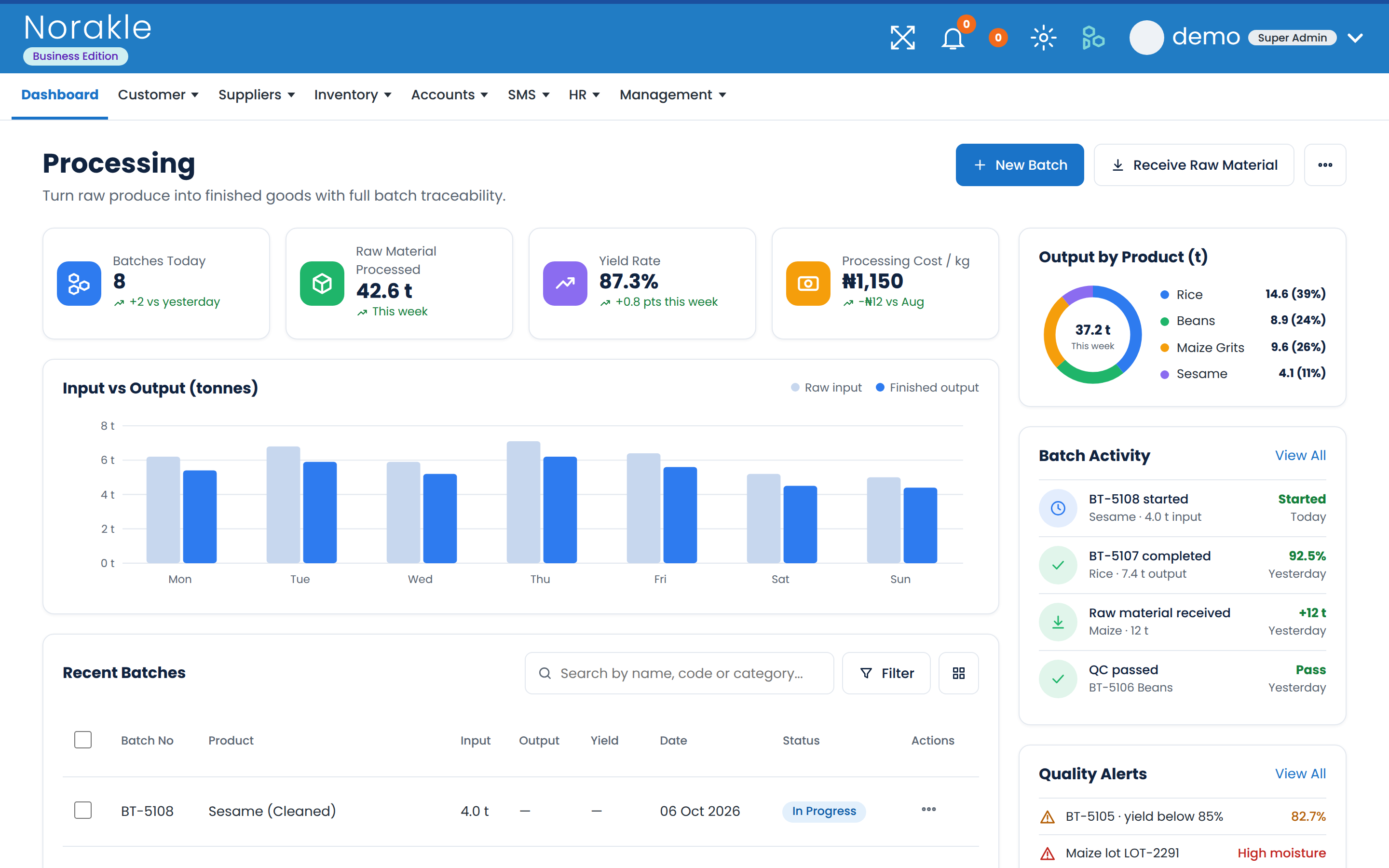The width and height of the screenshot is (1389, 868).
Task: Expand the Customer menu
Action: pos(158,95)
